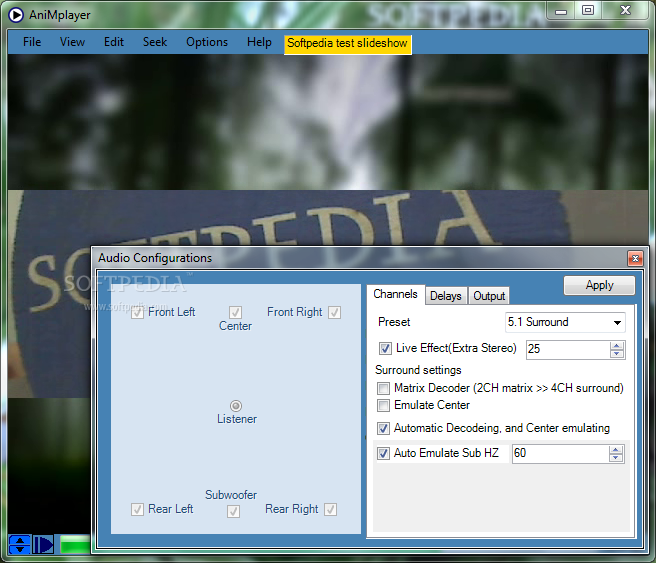Open the View menu
The height and width of the screenshot is (563, 656).
(72, 42)
